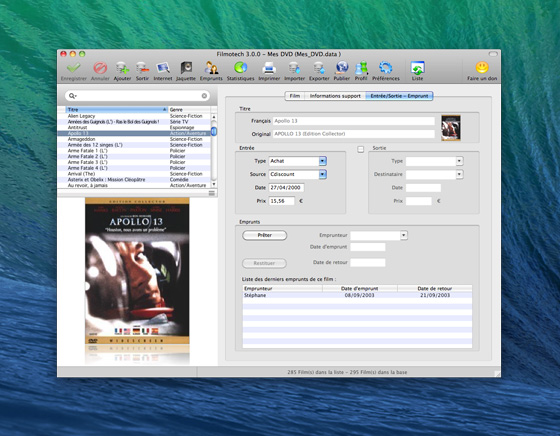Select Alien Legacy in film list
The height and width of the screenshot is (436, 560).
pyautogui.click(x=134, y=116)
